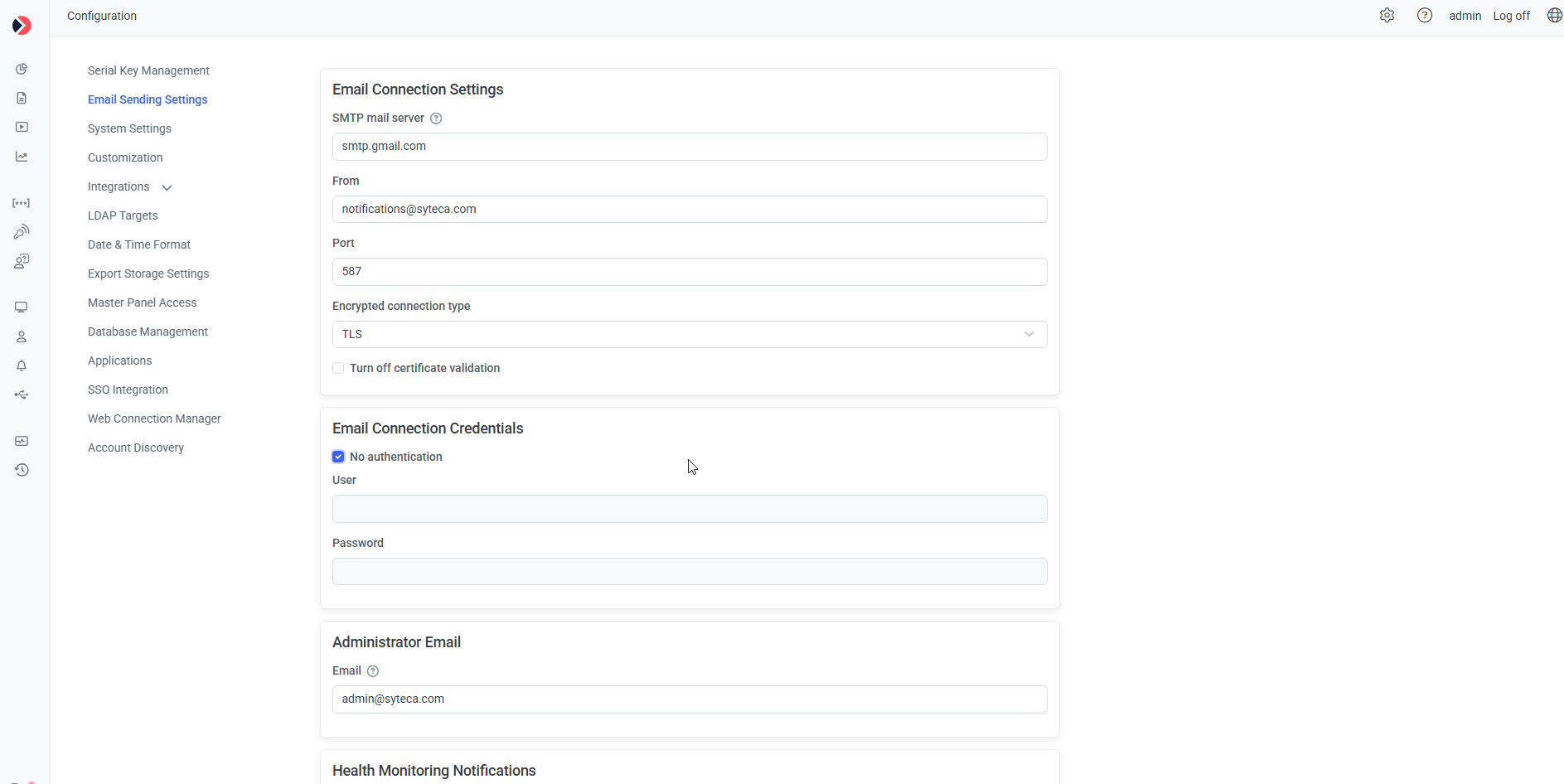Click the Password field
Screen dimensions: 1564x784
click(x=690, y=572)
